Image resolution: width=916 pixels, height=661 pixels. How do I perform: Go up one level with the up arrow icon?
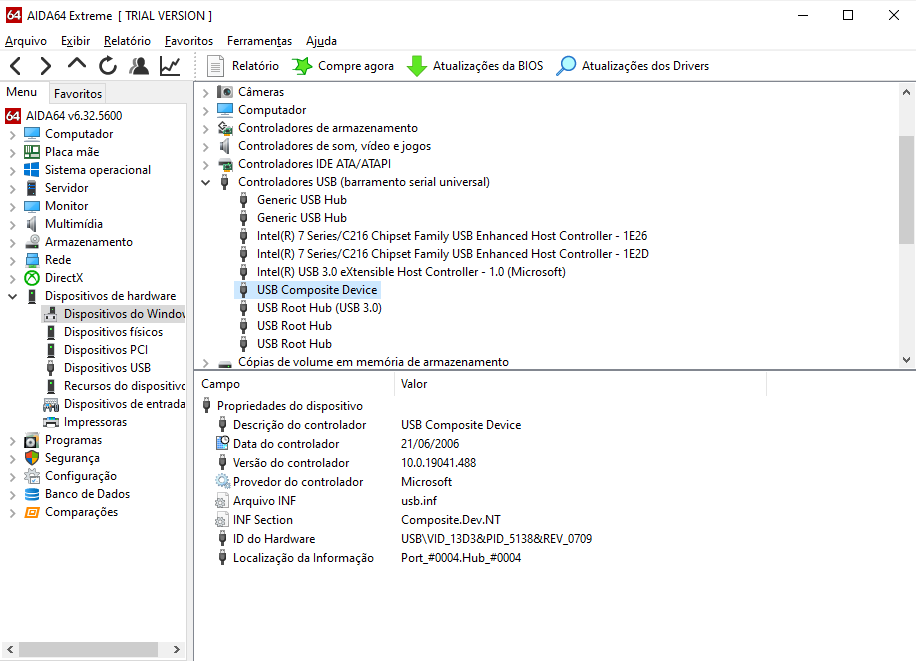77,64
